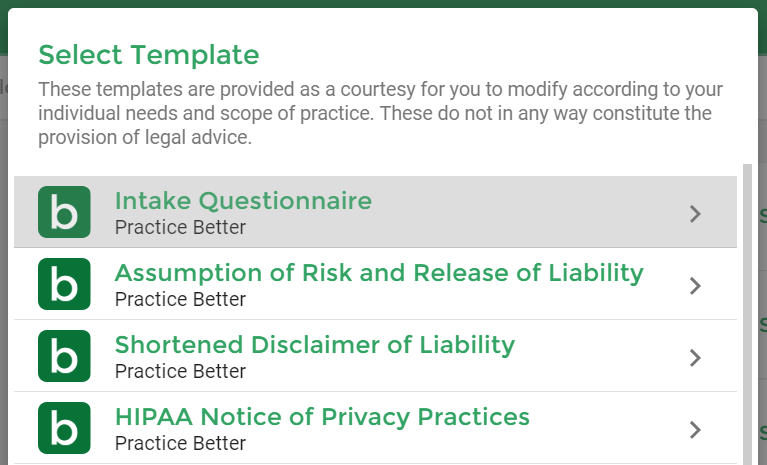The width and height of the screenshot is (767, 465).
Task: Select Shortened Disclaimer of Liability template
Action: [x=315, y=345]
